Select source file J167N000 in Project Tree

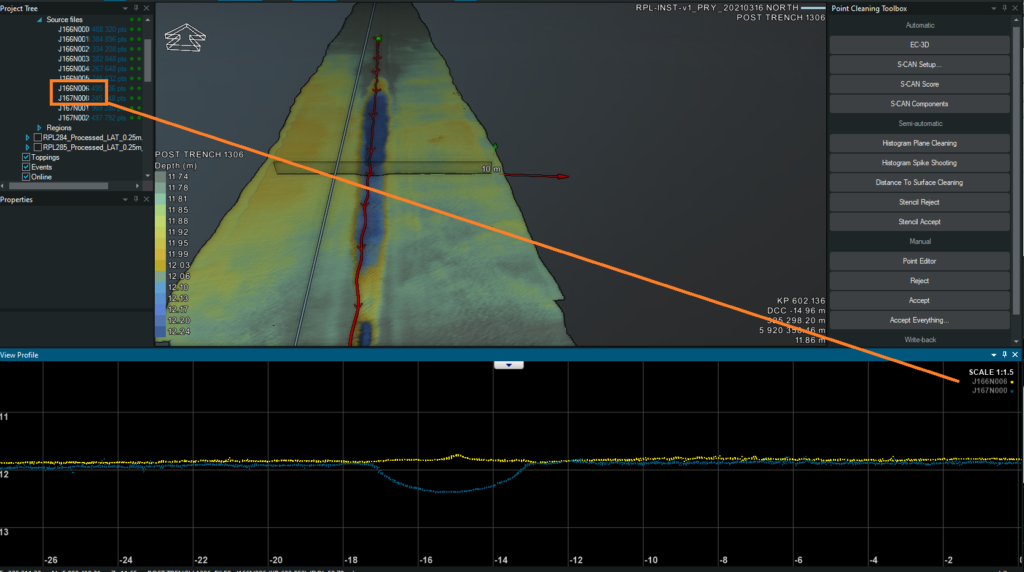click(x=73, y=98)
